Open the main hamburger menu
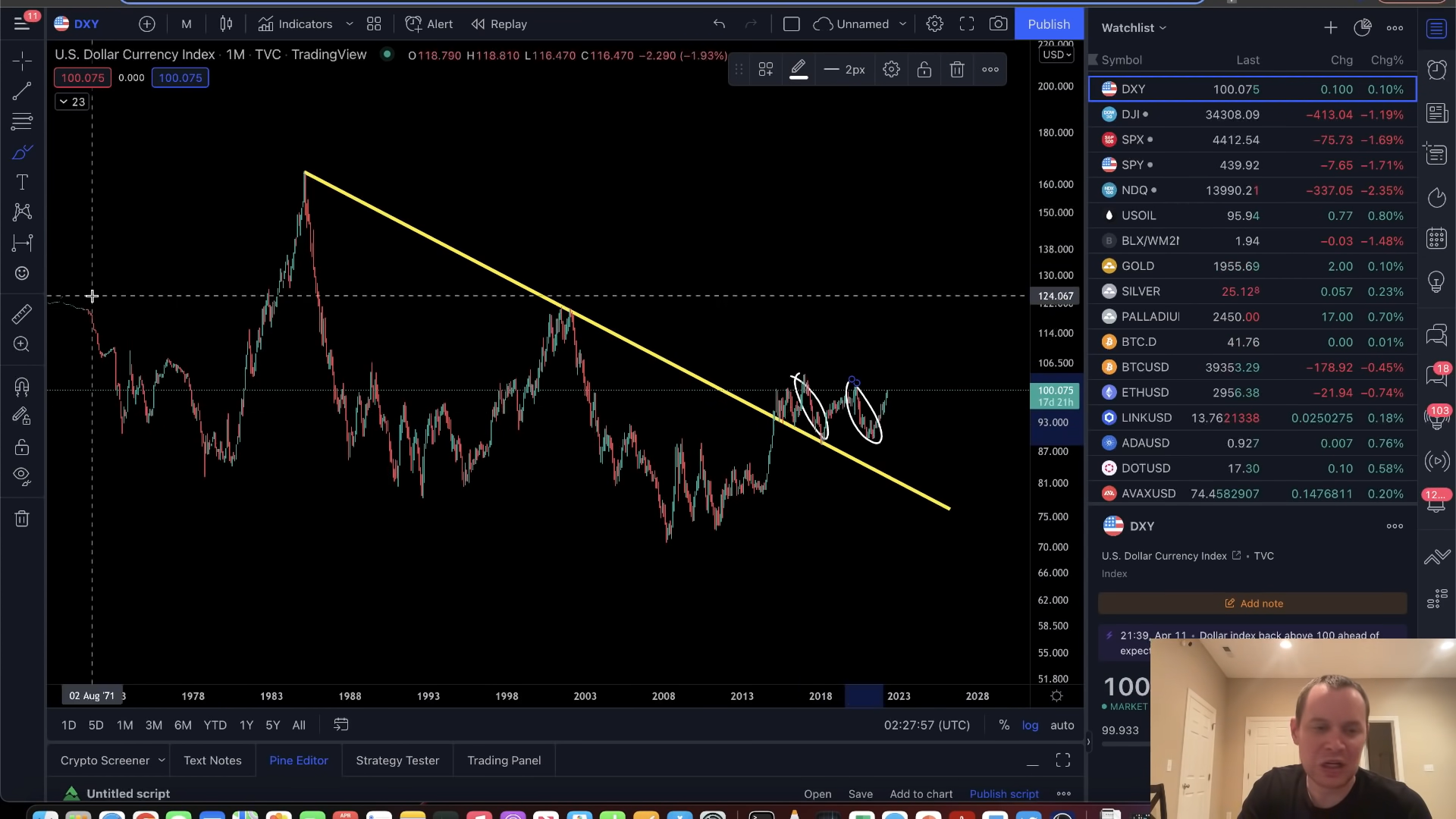Viewport: 1456px width, 819px height. 22,24
